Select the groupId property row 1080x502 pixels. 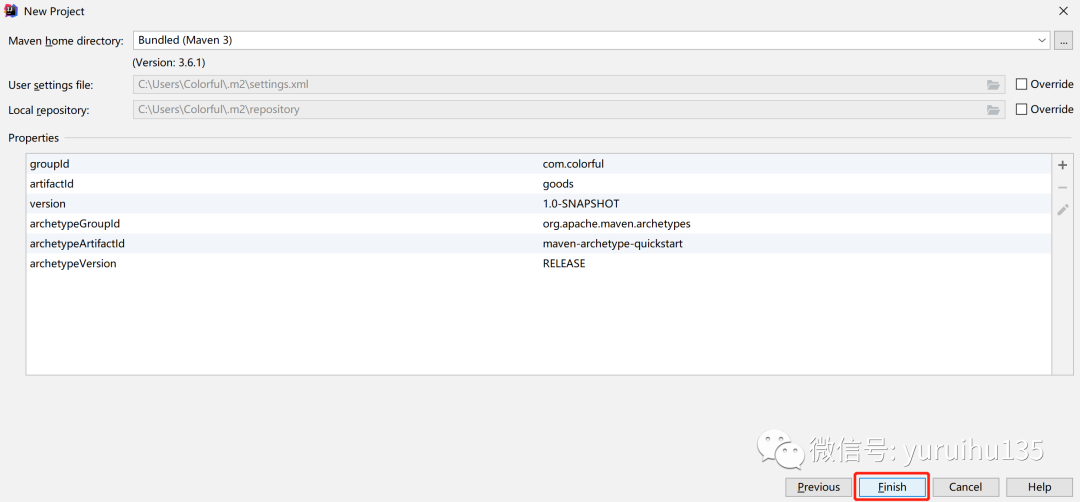(539, 164)
